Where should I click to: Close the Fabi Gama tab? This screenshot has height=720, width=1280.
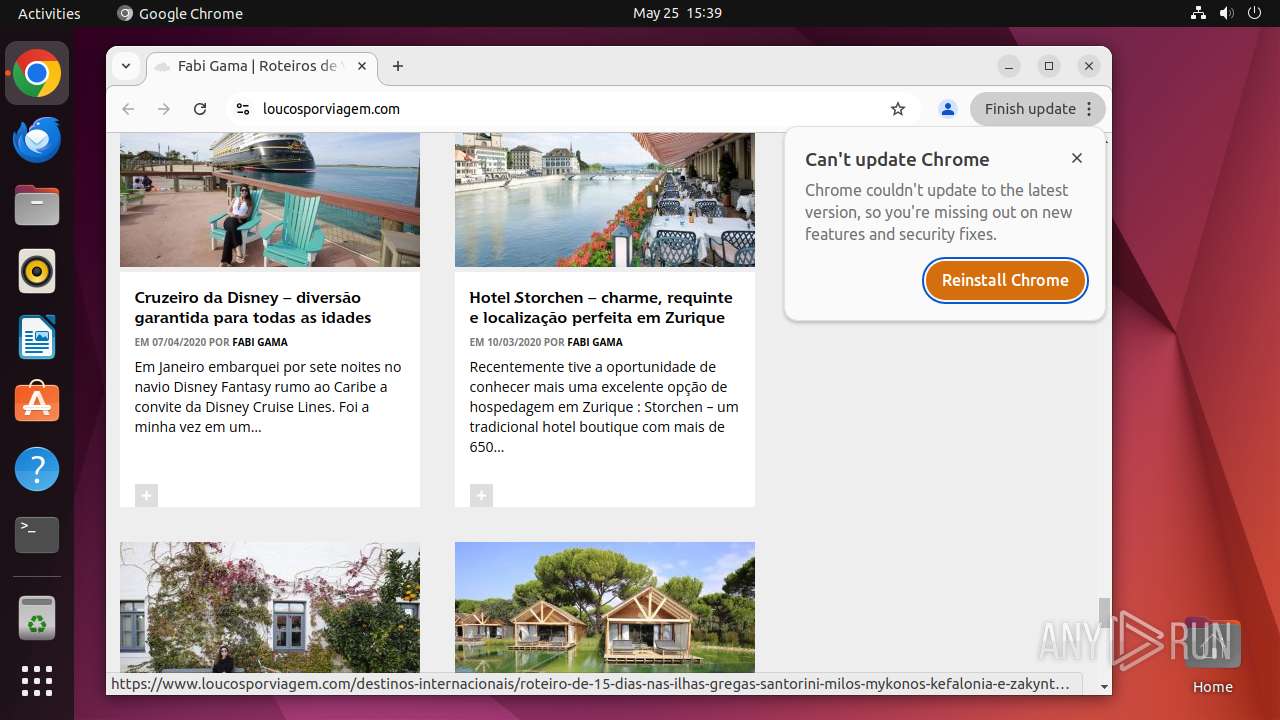coord(362,66)
